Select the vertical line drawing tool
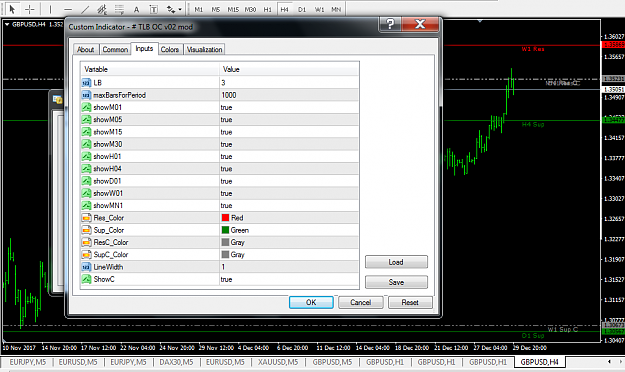This screenshot has height=372, width=625. [50, 9]
